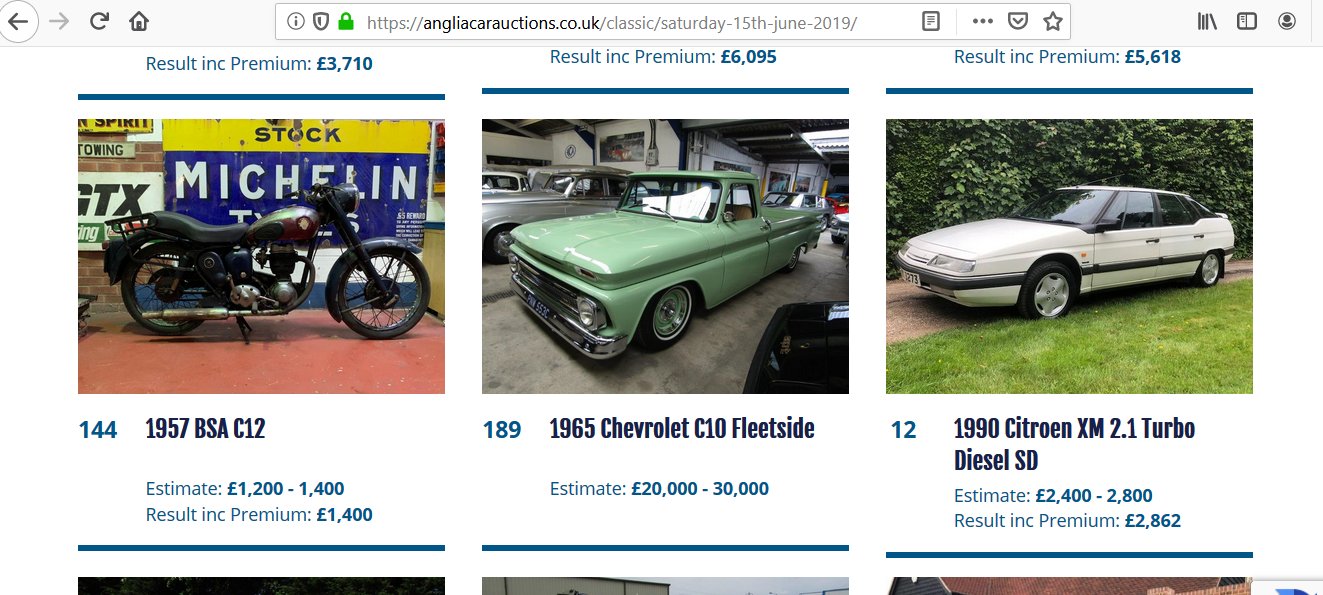Bookmark this page with star icon
The width and height of the screenshot is (1323, 595).
coord(1052,21)
